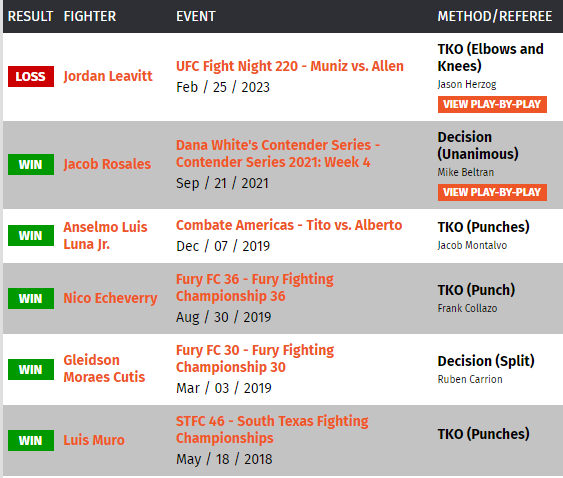563x478 pixels.
Task: Click WIN badge beside Luis Muro
Action: click(31, 440)
